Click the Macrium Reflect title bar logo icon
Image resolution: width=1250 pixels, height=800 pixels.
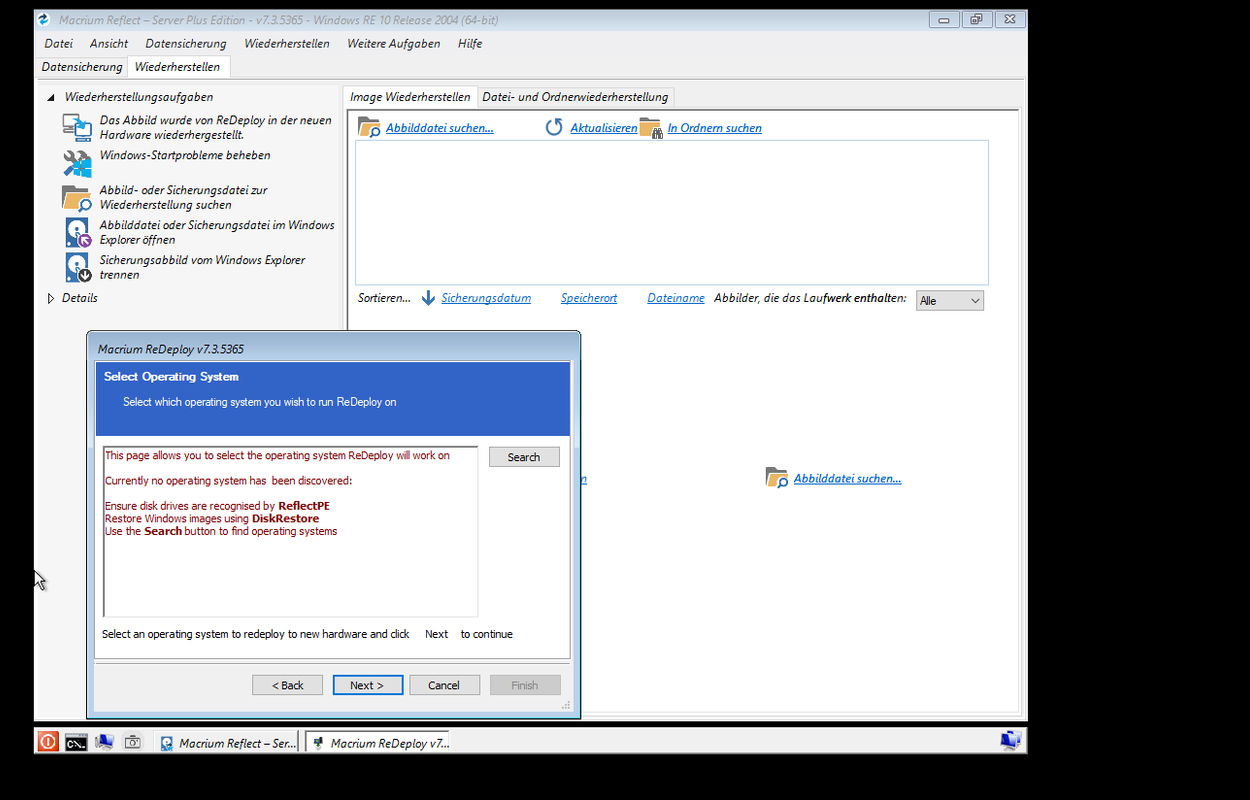[x=44, y=19]
